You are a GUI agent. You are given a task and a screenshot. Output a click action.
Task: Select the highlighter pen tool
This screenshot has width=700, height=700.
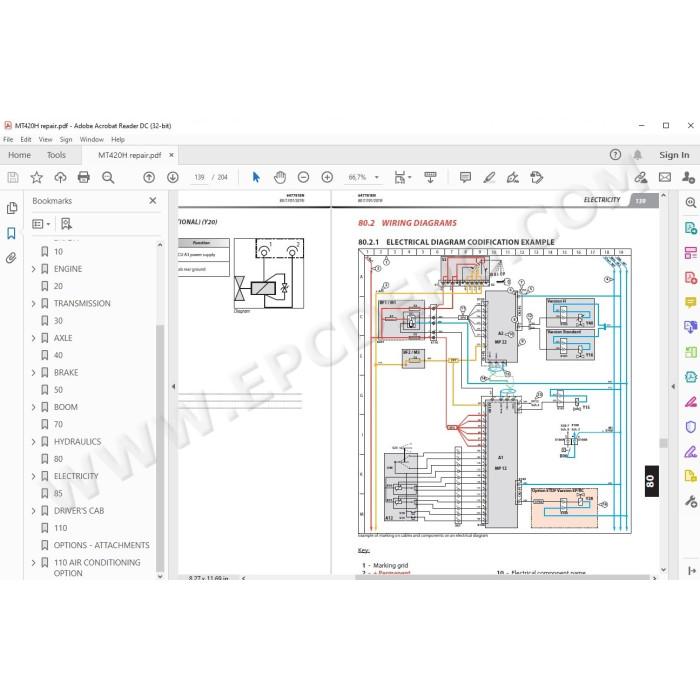pyautogui.click(x=489, y=177)
